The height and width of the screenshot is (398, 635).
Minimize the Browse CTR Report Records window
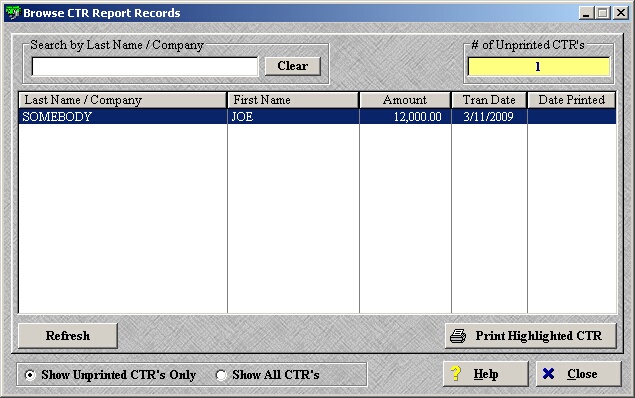(586, 13)
